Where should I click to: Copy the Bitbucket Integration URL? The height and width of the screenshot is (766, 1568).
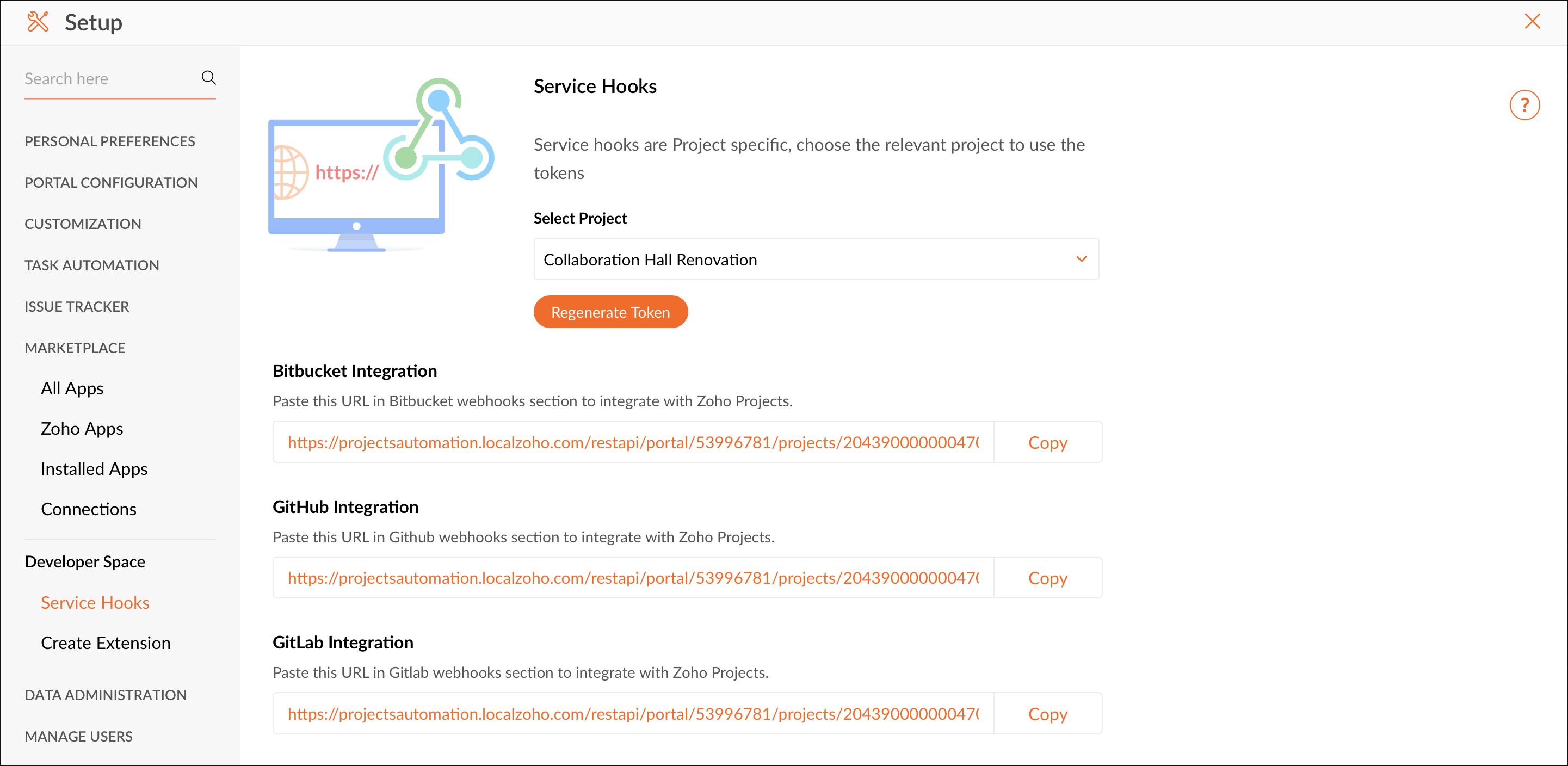coord(1046,442)
